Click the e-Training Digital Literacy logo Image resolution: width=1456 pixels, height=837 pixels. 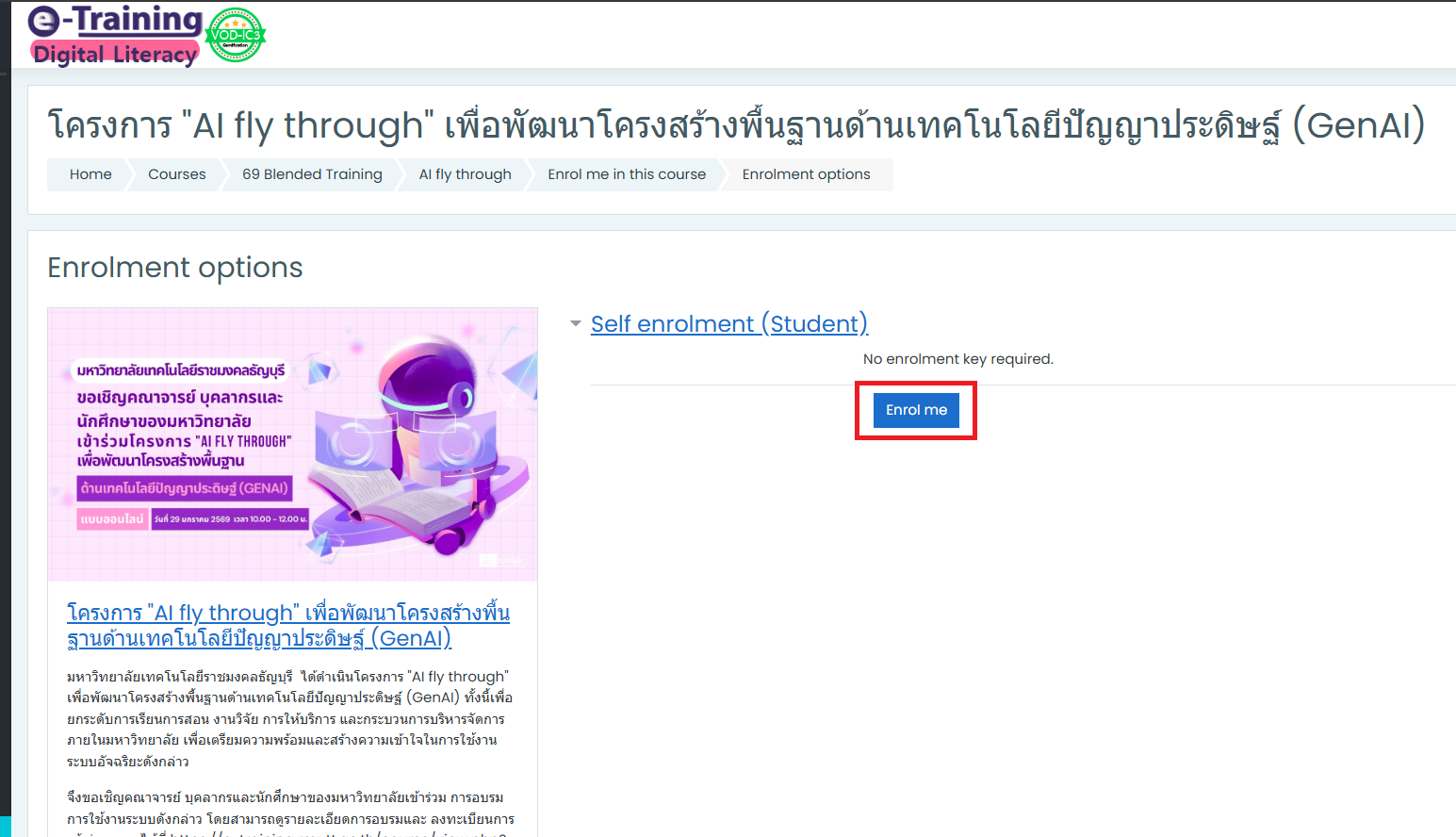click(116, 36)
